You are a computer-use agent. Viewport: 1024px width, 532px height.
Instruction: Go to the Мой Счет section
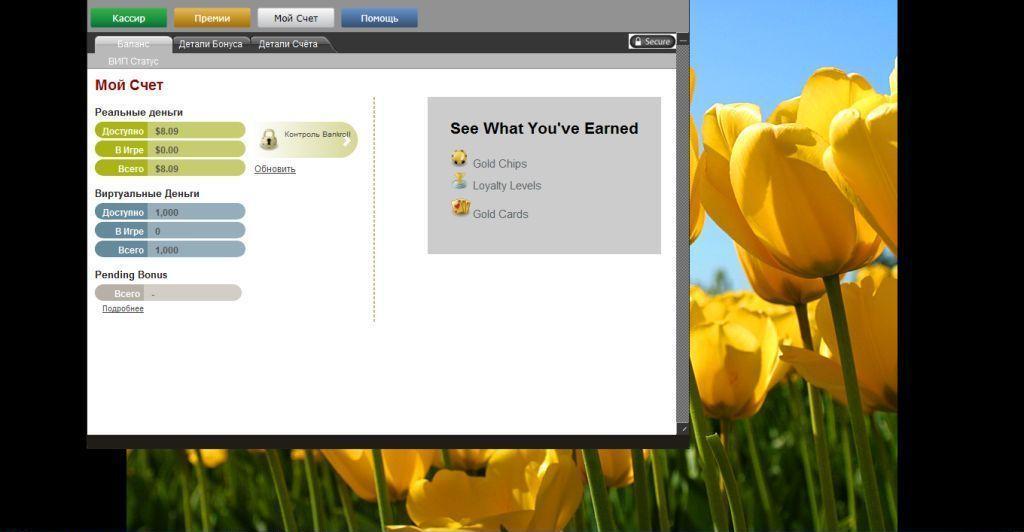295,18
